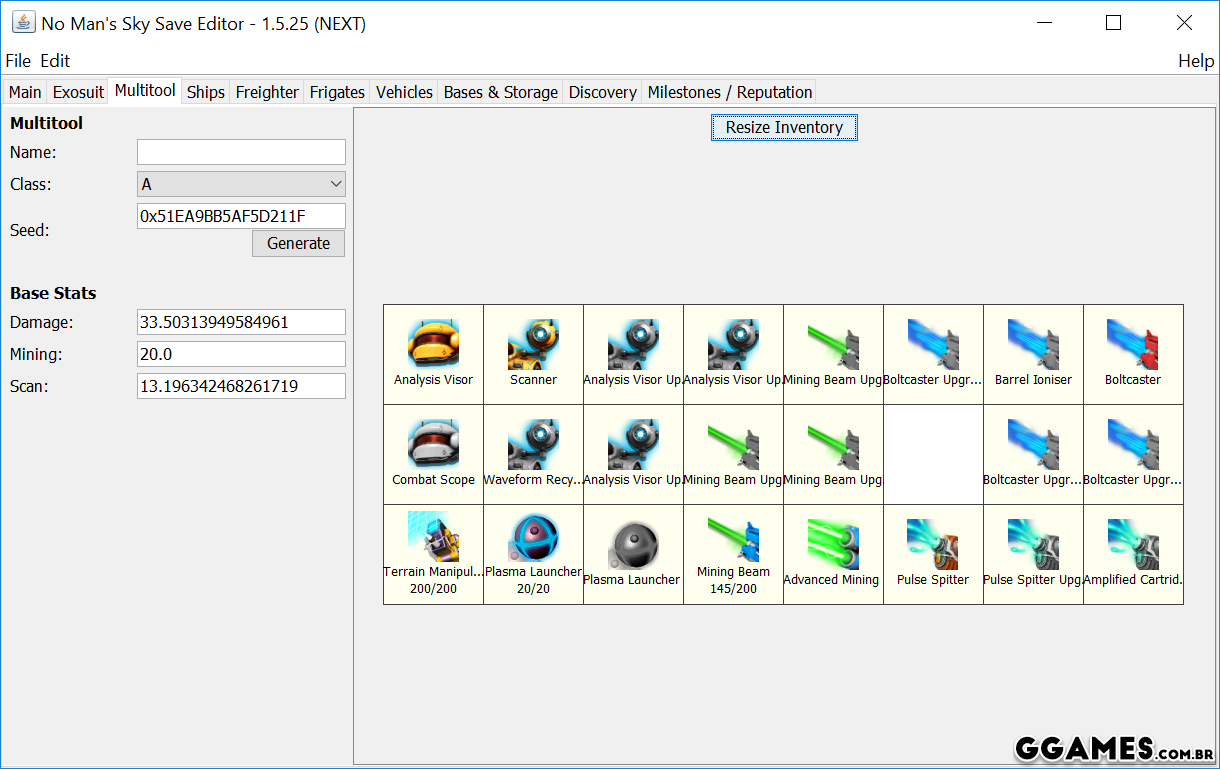Focus the Damage base stat field

point(241,322)
